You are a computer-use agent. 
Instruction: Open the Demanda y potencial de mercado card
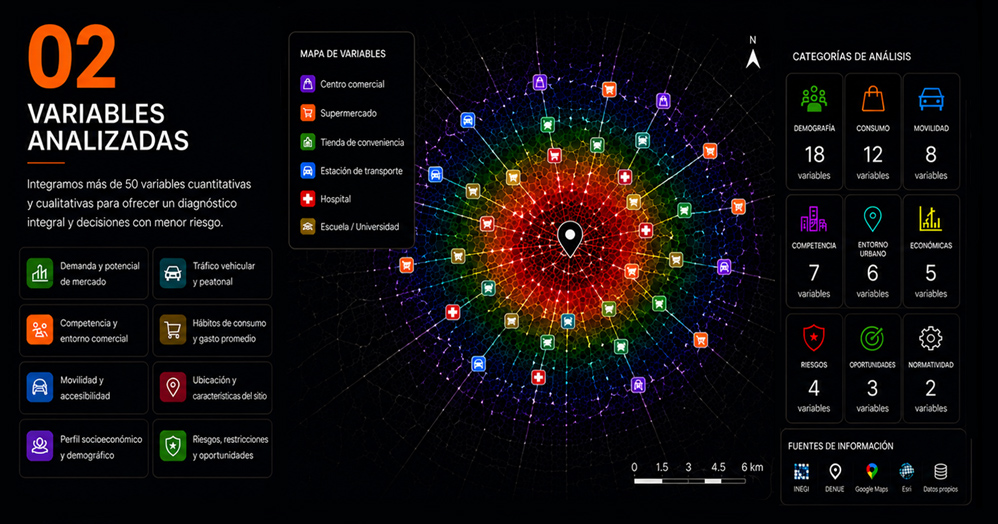click(84, 273)
